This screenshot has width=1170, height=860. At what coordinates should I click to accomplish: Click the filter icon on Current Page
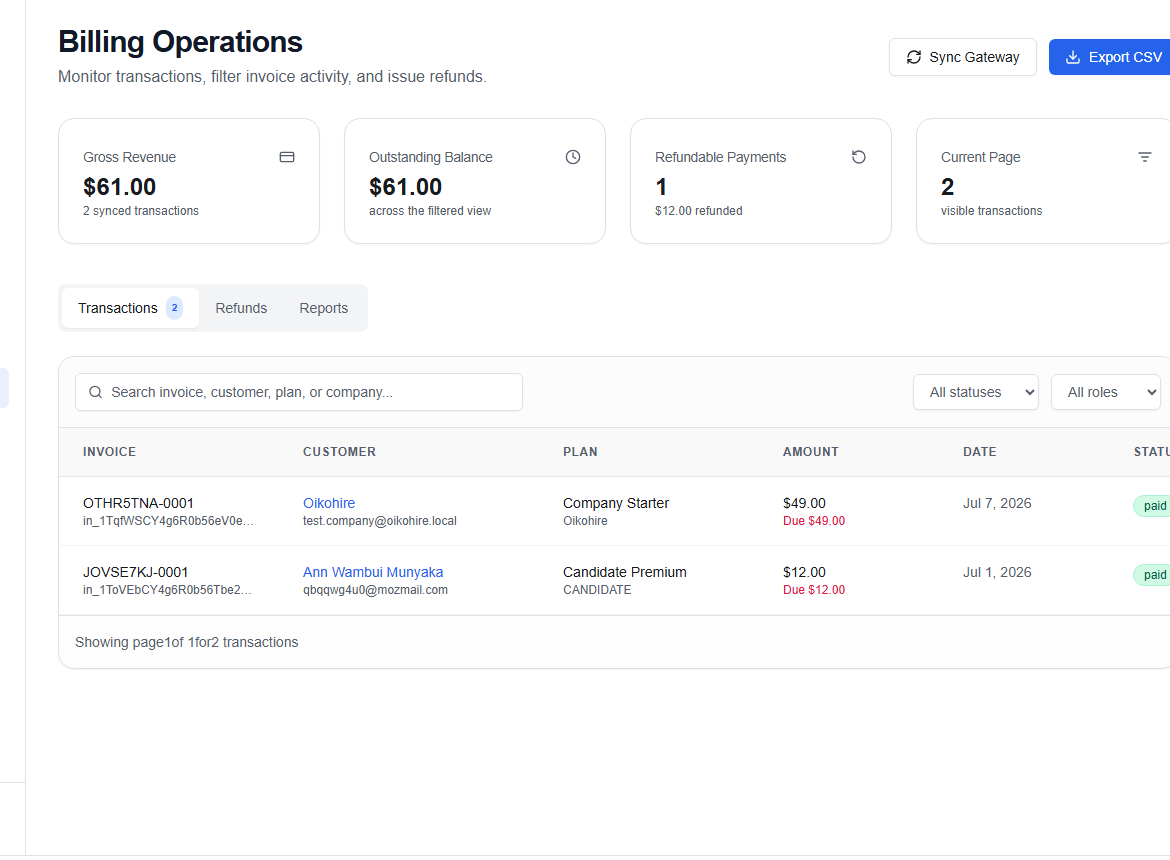[1144, 157]
